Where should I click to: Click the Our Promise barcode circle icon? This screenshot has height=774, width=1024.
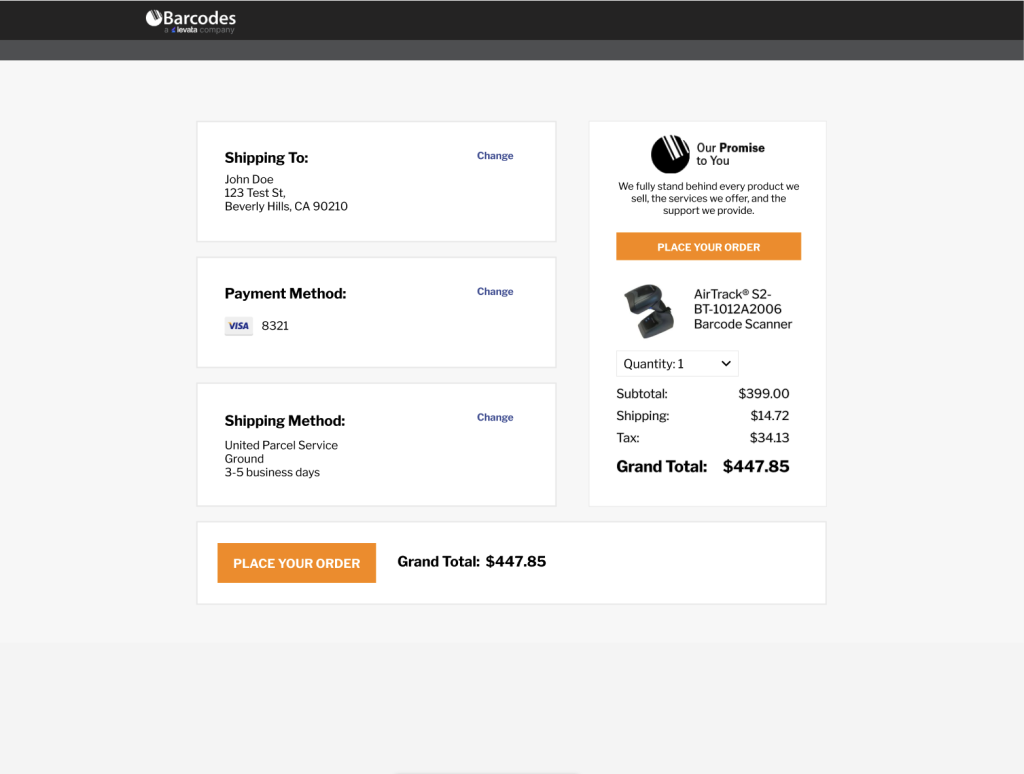pos(670,154)
